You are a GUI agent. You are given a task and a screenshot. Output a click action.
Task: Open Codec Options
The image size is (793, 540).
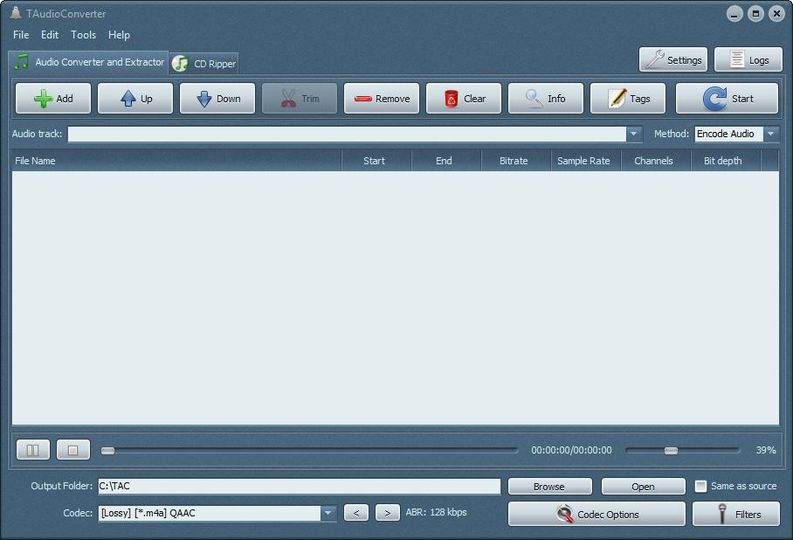[596, 514]
